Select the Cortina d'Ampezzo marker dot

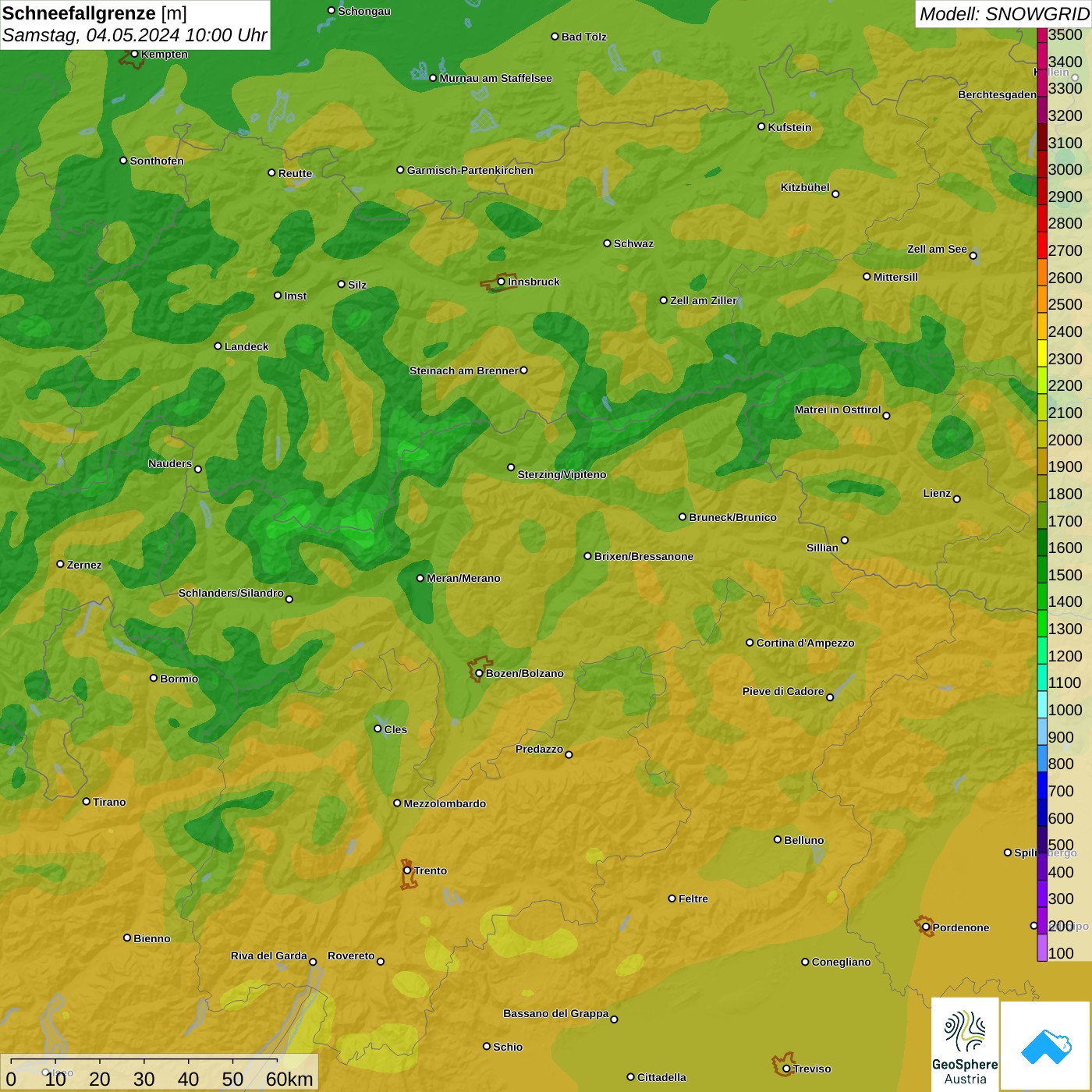pyautogui.click(x=750, y=643)
